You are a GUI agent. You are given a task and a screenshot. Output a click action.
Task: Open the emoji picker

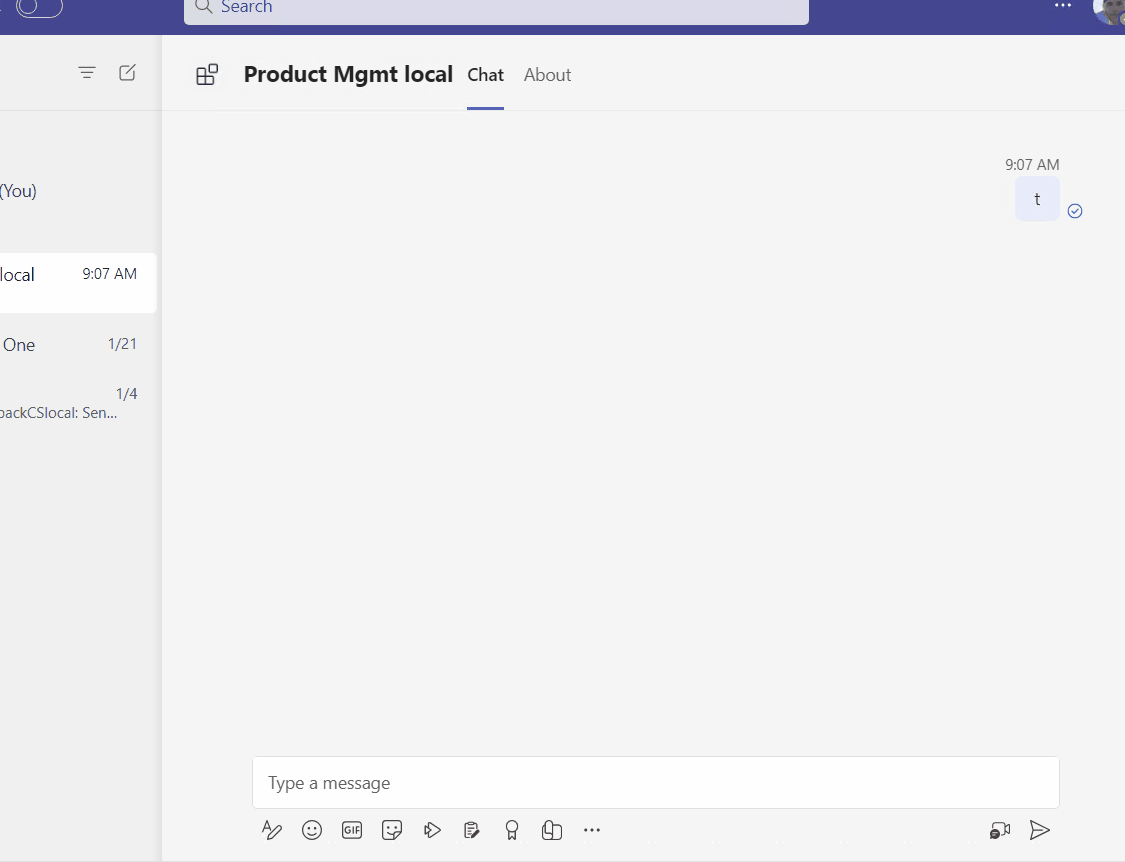click(x=312, y=830)
